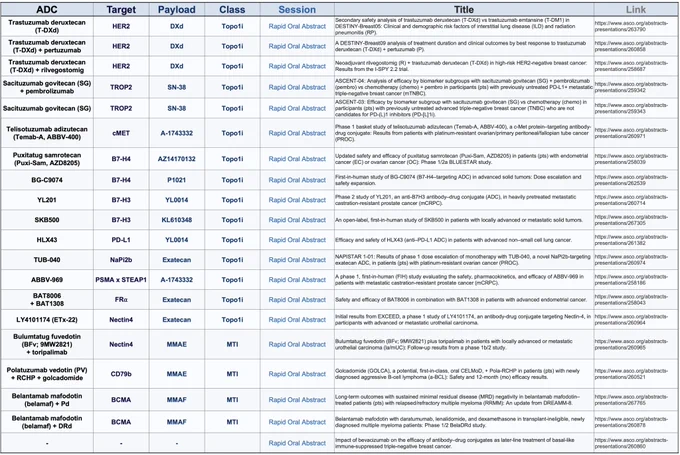
Task: Click the Payload column header
Action: 177,10
